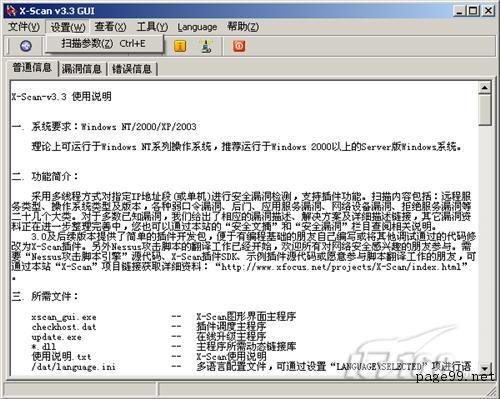This screenshot has height=399, width=500.
Task: Maximize the X-Scan v3.3 GUI window
Action: (x=473, y=11)
